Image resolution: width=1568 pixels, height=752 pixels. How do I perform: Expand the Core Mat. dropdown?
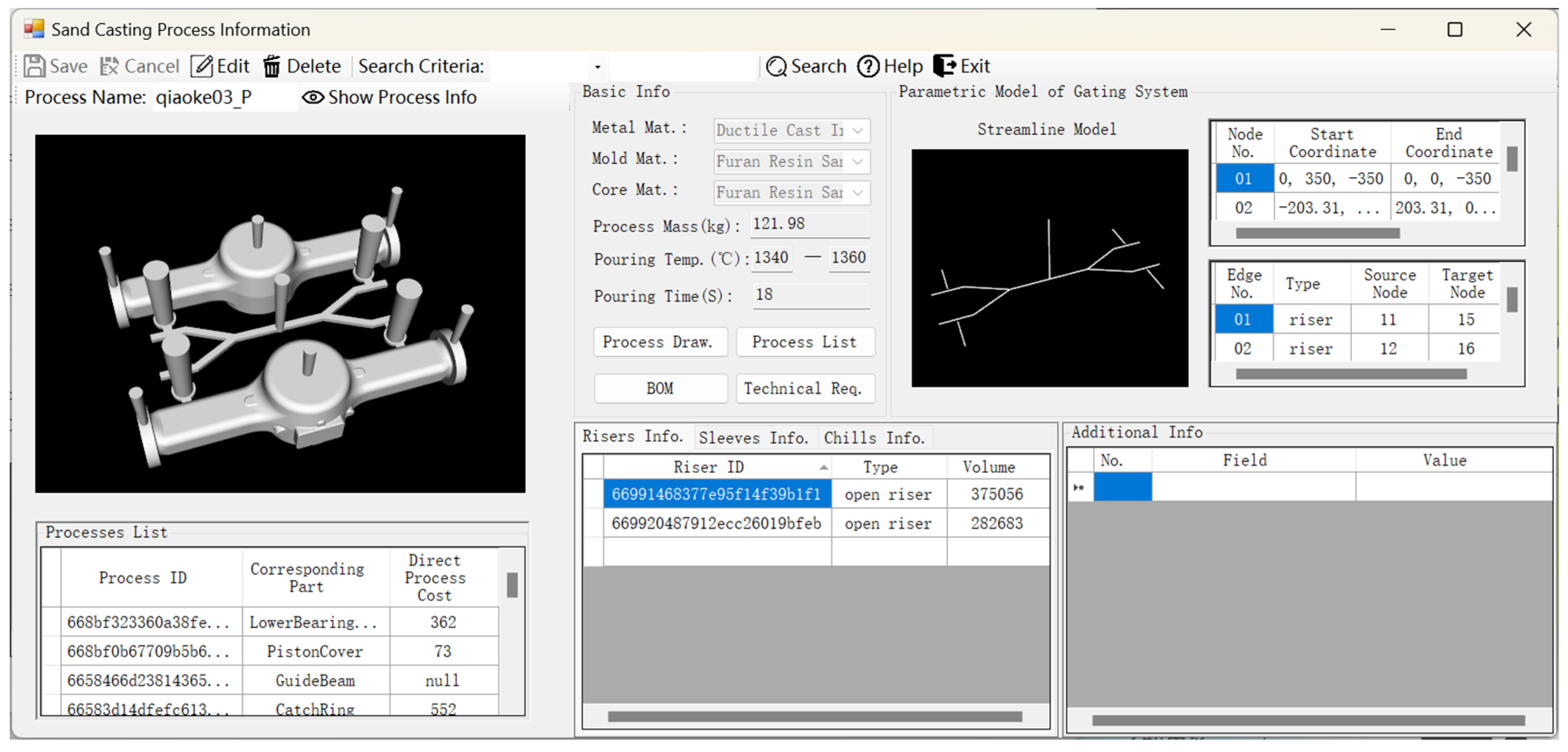tap(858, 193)
